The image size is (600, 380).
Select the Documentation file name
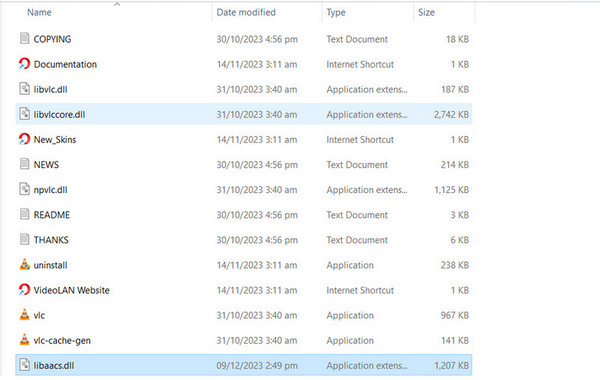(65, 64)
